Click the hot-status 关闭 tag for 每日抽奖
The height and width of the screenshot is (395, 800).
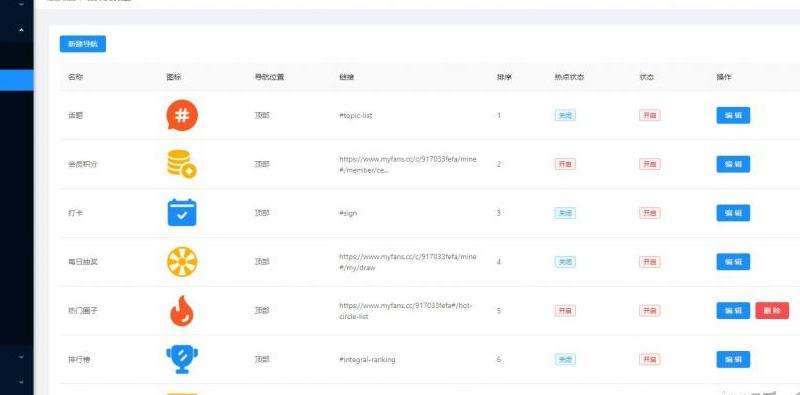pyautogui.click(x=565, y=262)
